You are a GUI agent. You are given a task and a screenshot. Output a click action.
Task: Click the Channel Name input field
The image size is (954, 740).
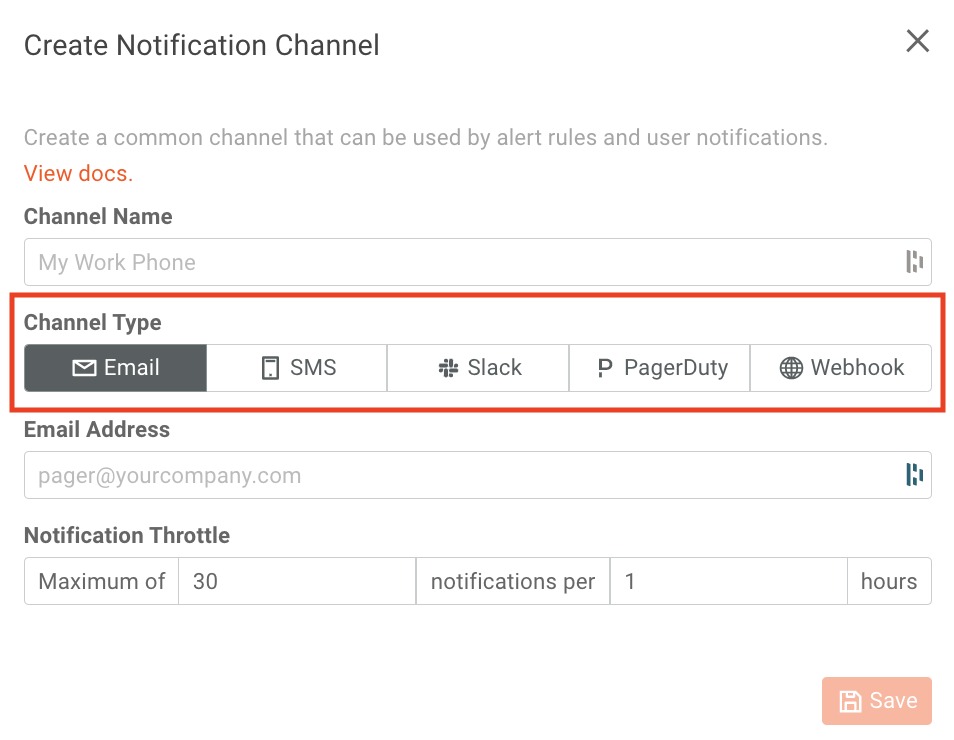[450, 262]
